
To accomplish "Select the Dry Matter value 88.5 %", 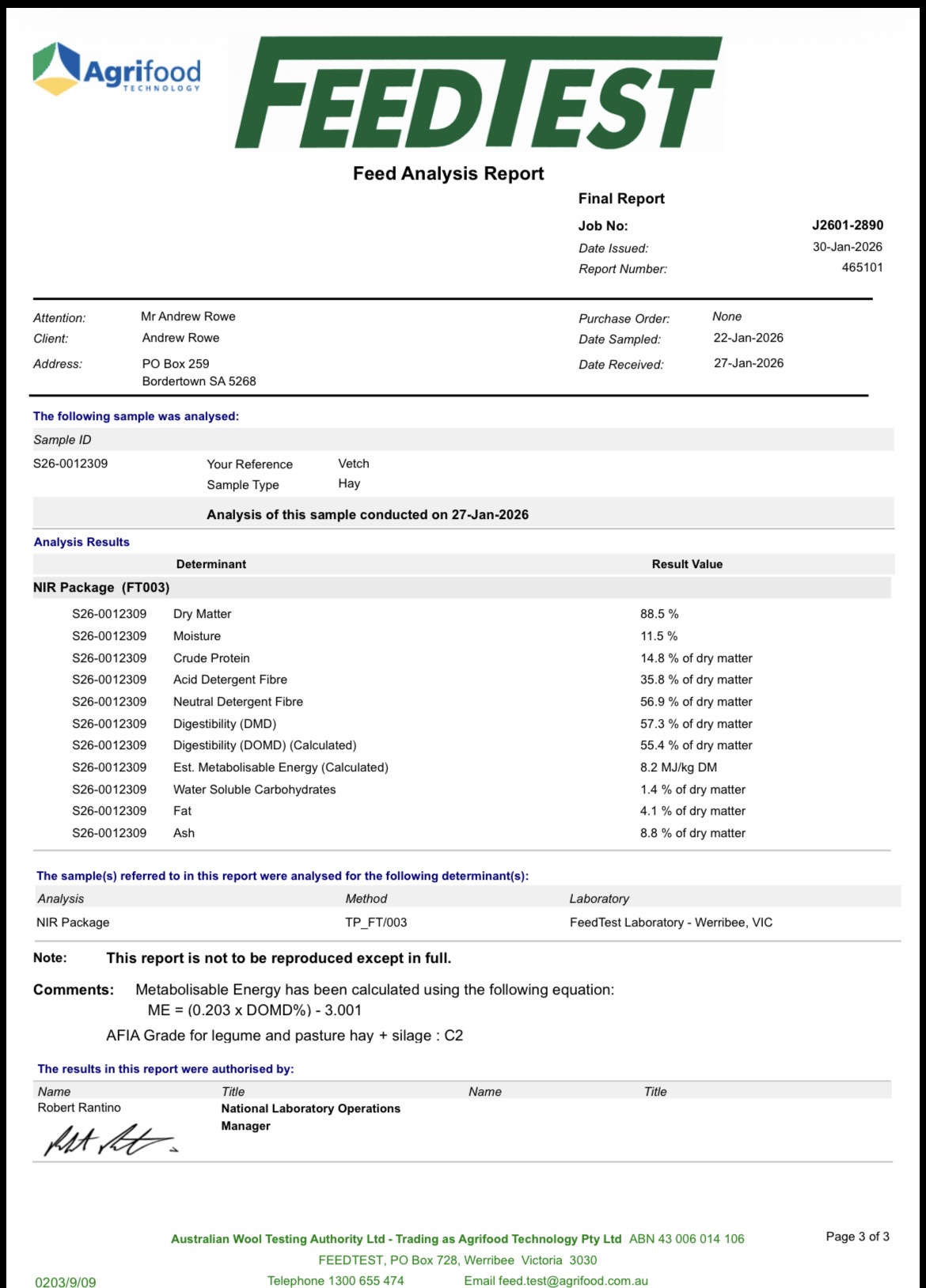I will click(x=659, y=614).
